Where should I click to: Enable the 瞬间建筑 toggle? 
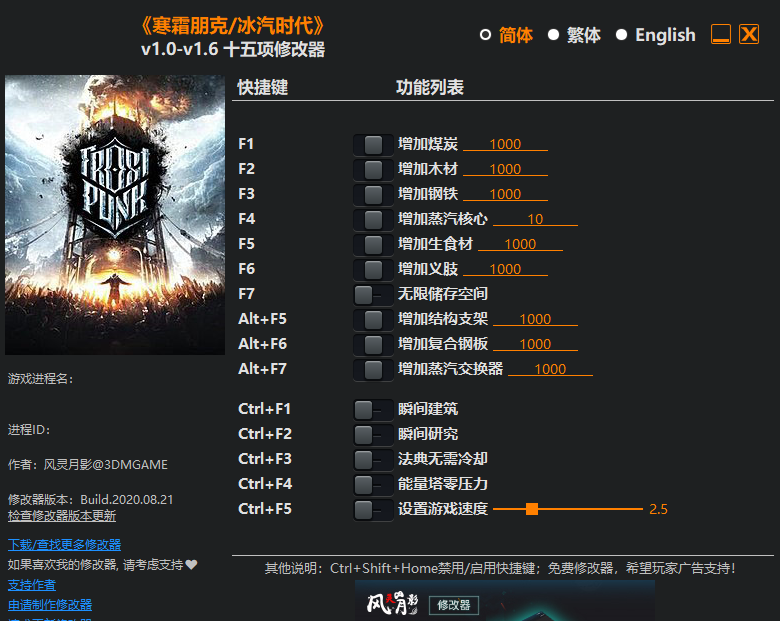coord(373,410)
